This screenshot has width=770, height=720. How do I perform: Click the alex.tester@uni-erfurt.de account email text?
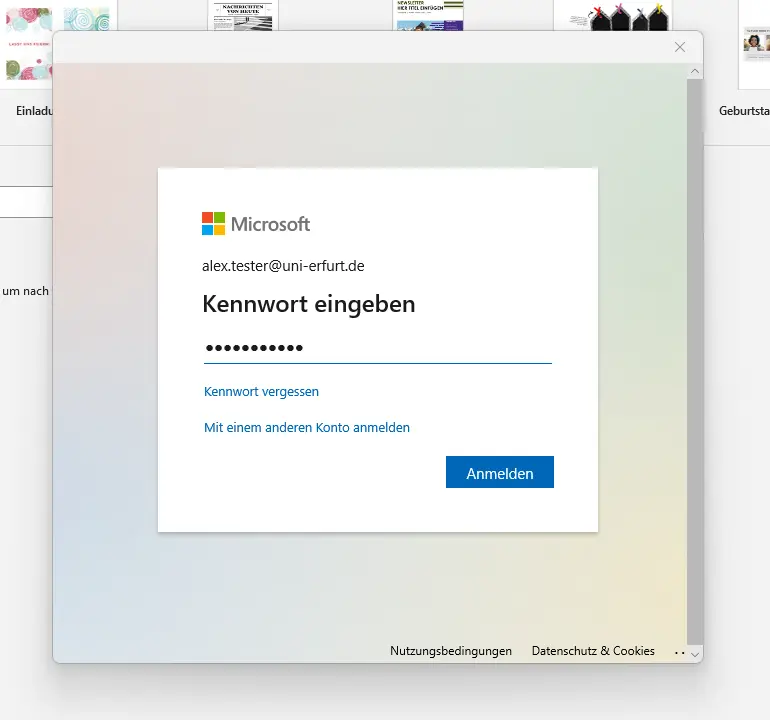click(283, 266)
